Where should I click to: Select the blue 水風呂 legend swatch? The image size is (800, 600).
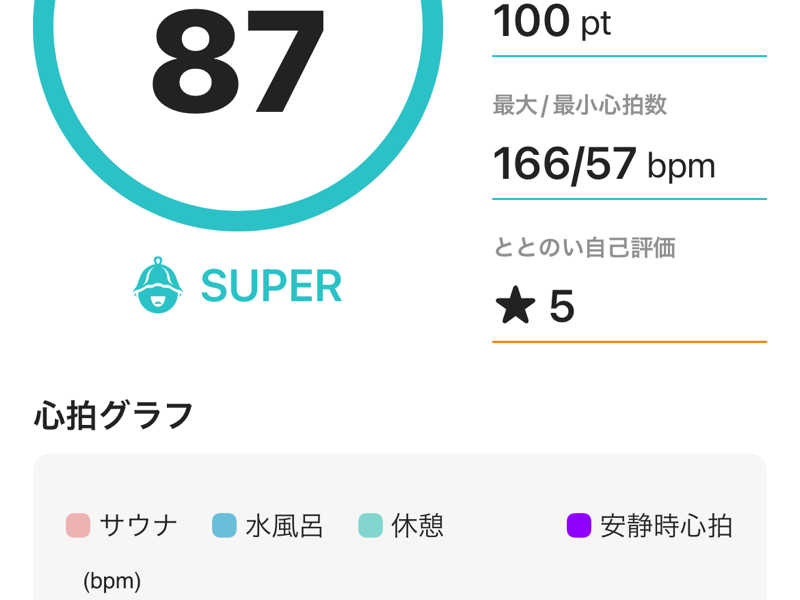[224, 526]
